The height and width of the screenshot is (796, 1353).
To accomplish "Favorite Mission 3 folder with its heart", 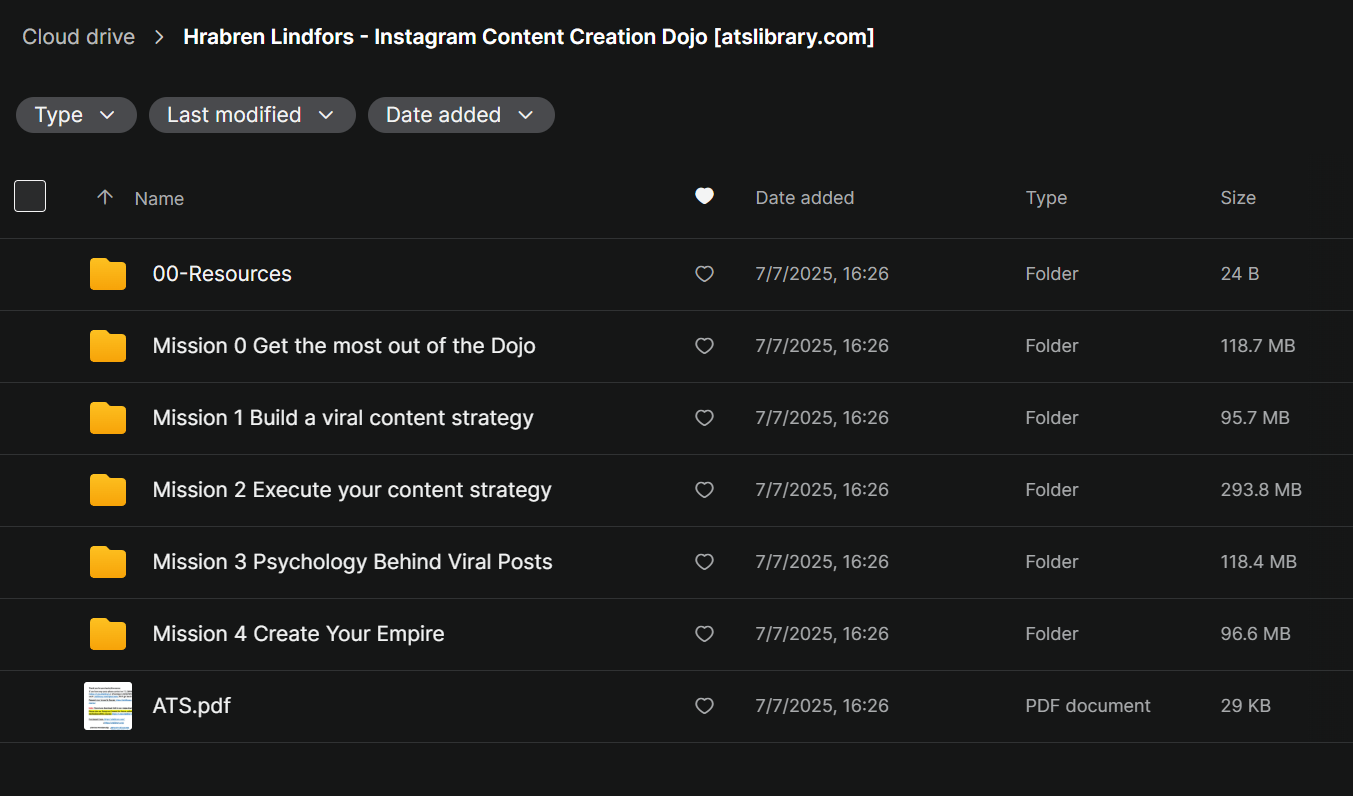I will 705,562.
